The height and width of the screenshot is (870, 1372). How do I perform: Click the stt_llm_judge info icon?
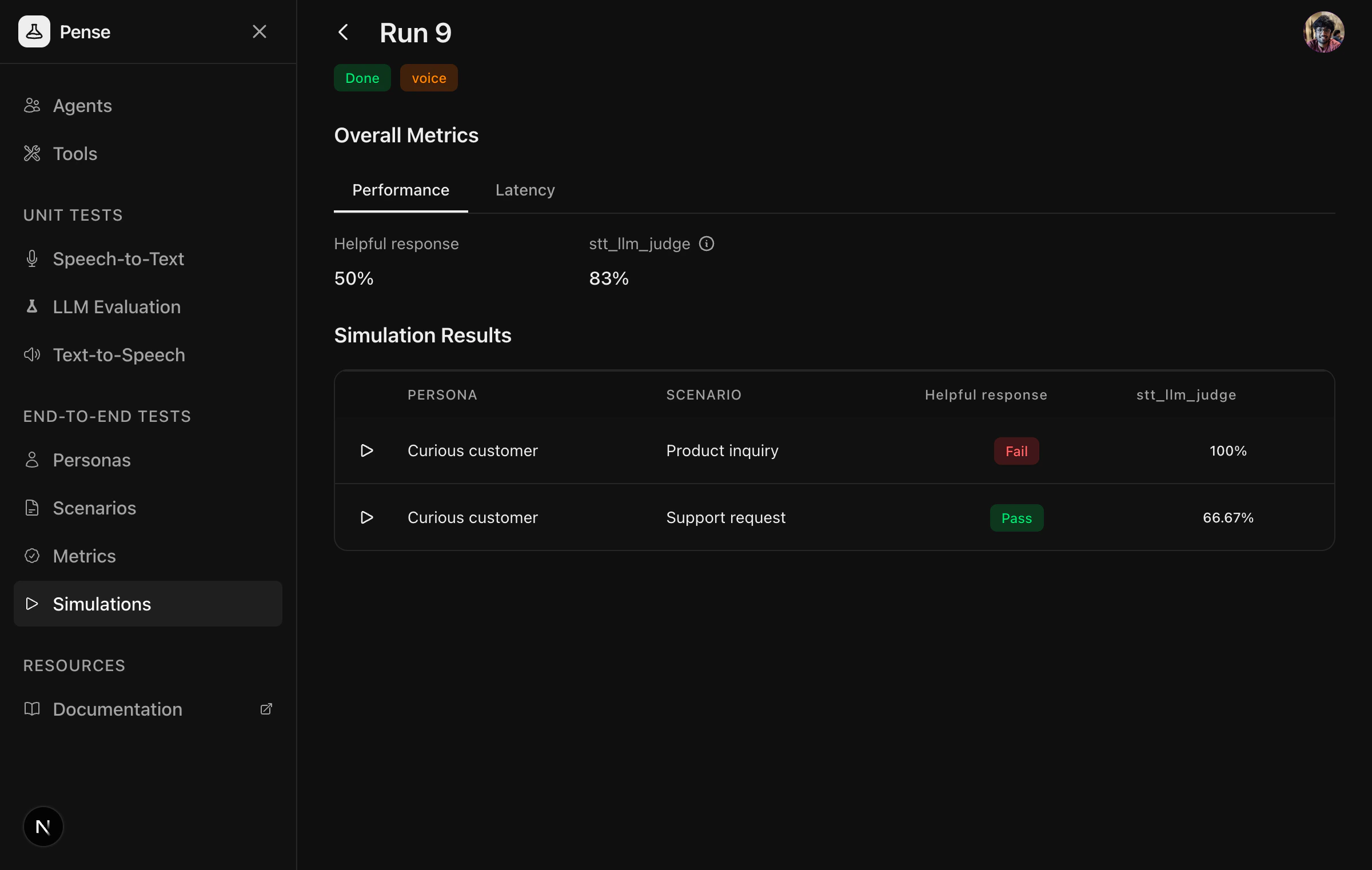pyautogui.click(x=707, y=244)
